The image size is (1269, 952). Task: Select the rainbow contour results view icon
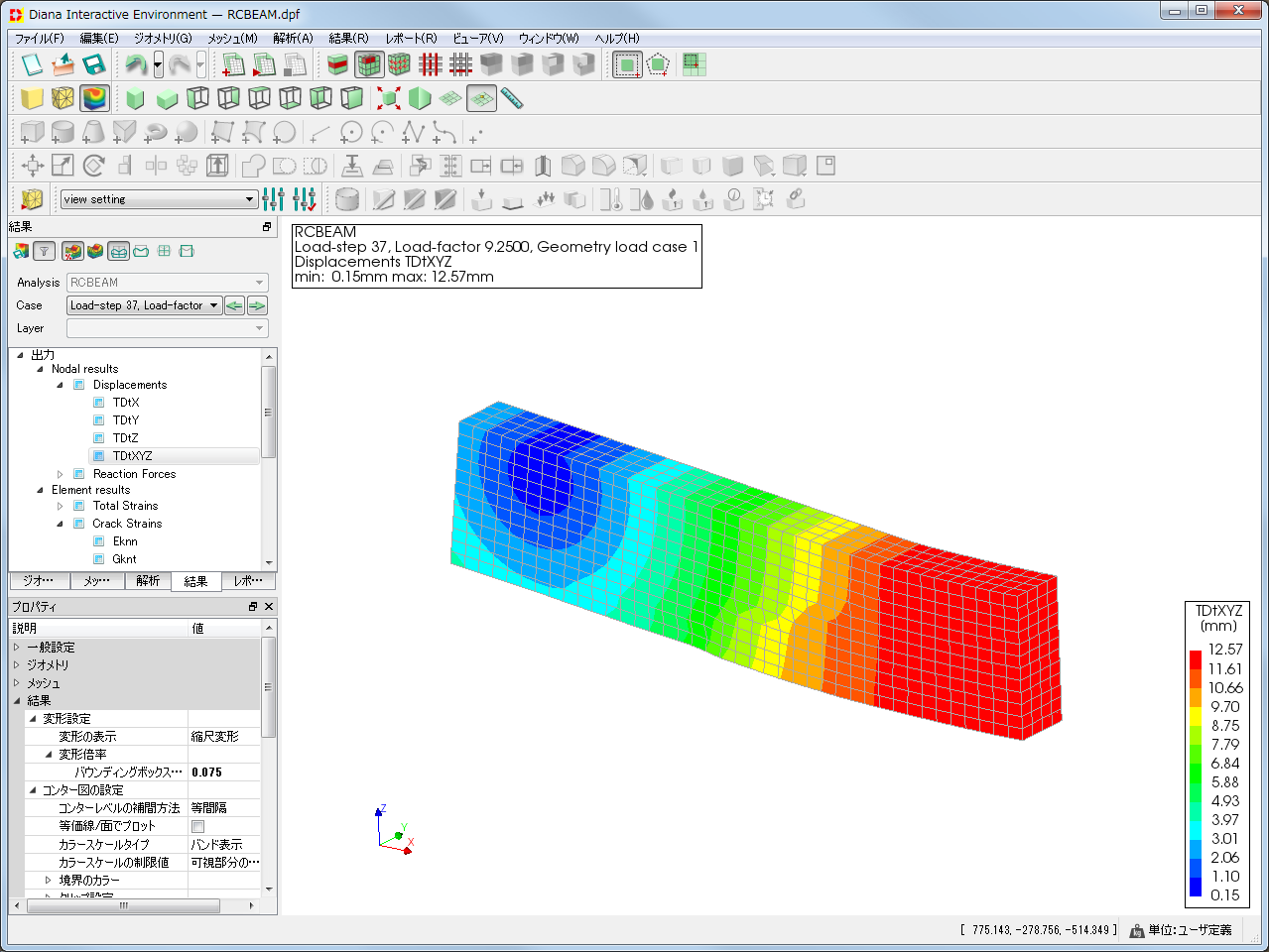click(94, 98)
